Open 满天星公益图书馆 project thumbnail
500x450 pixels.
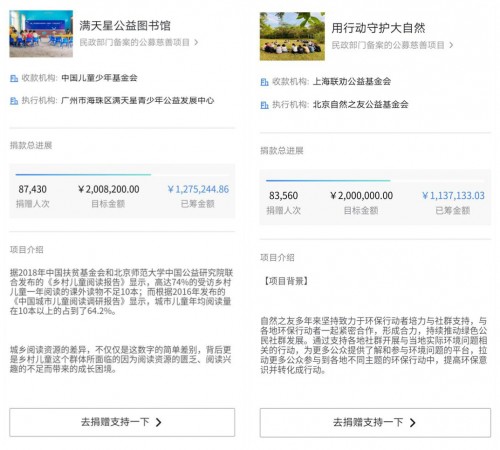41,34
